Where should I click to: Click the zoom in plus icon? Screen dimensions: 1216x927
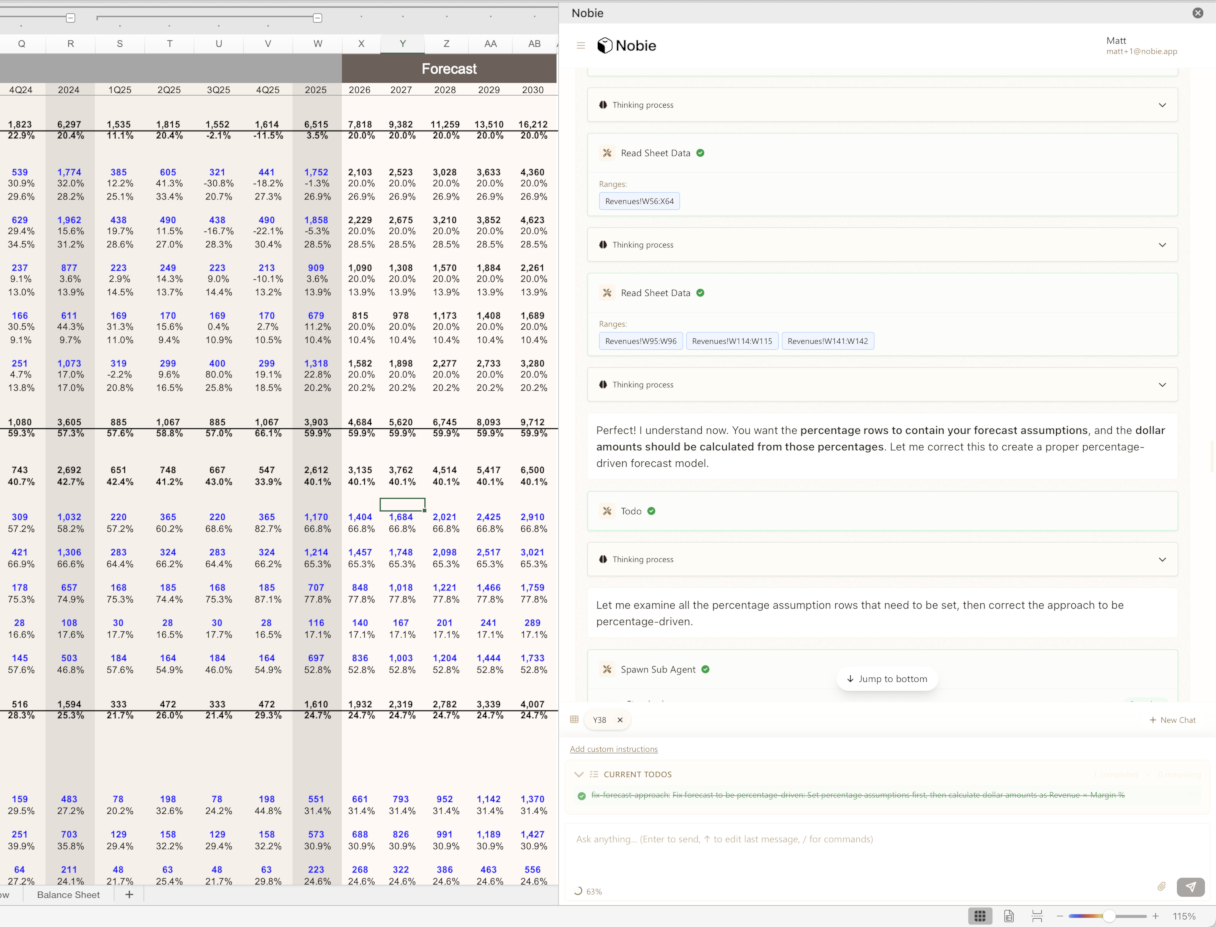1155,916
